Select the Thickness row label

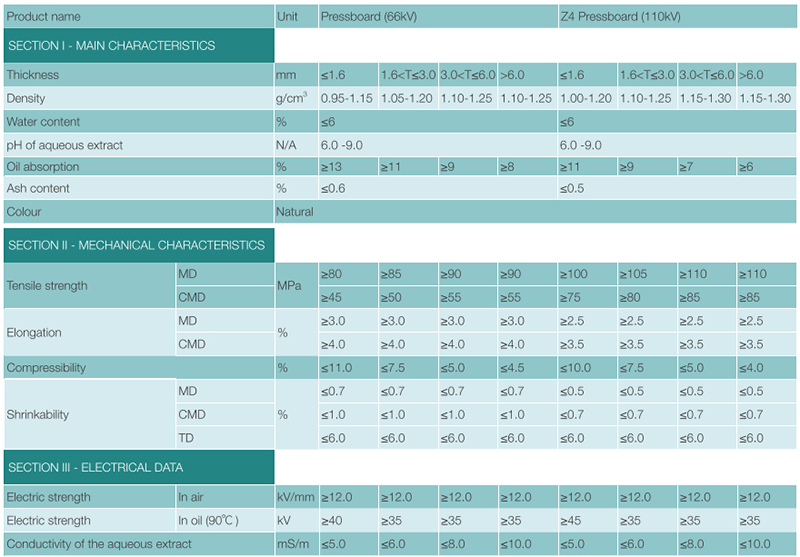[x=33, y=75]
